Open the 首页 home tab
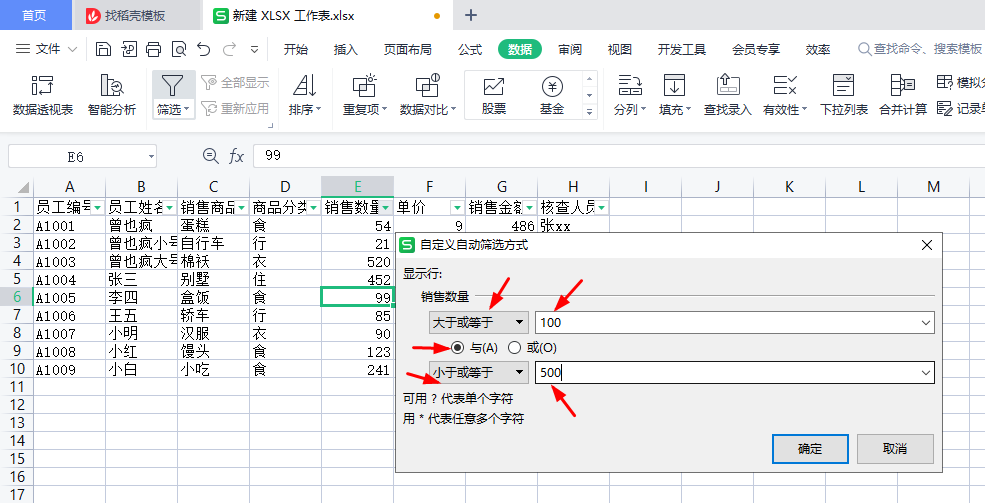The image size is (985, 503). pyautogui.click(x=35, y=16)
